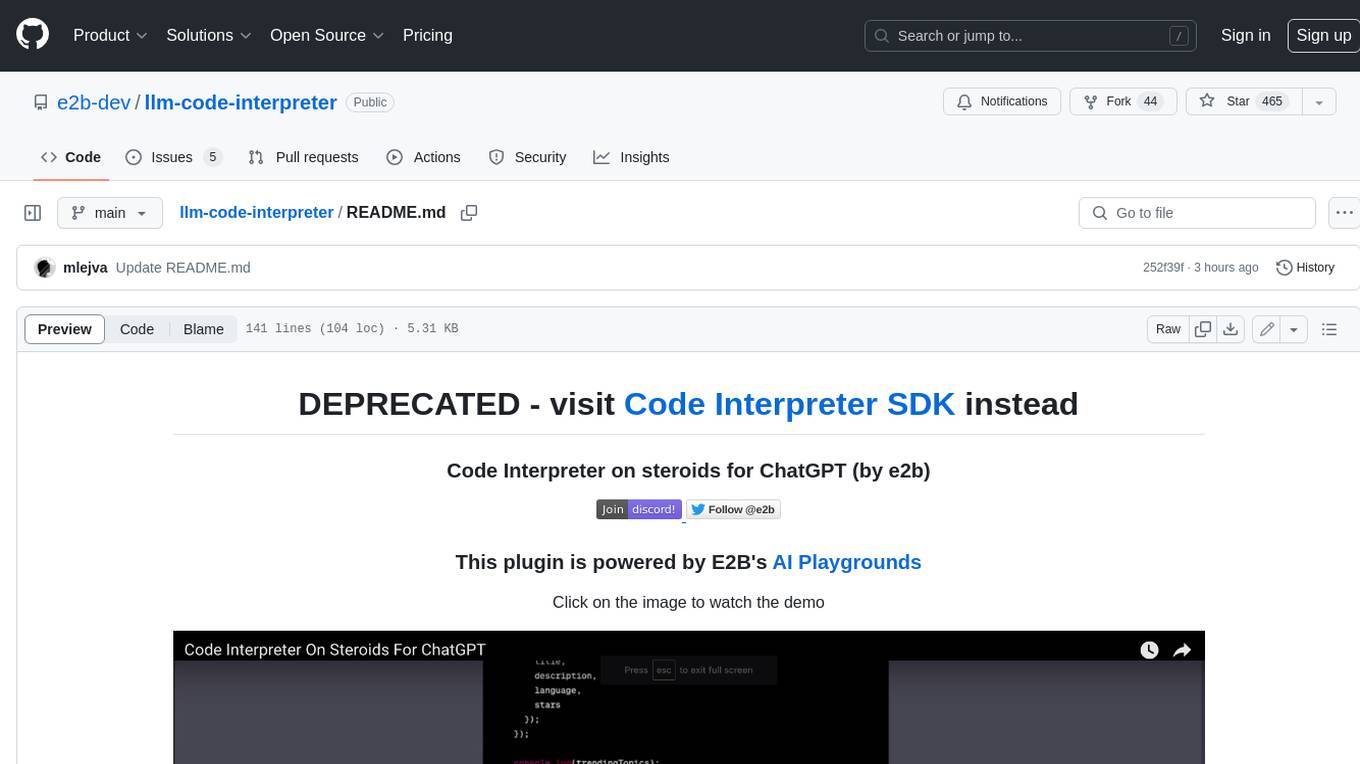Viewport: 1360px width, 764px height.
Task: Click the Code Interpreter On Steroids video title
Action: tap(335, 649)
